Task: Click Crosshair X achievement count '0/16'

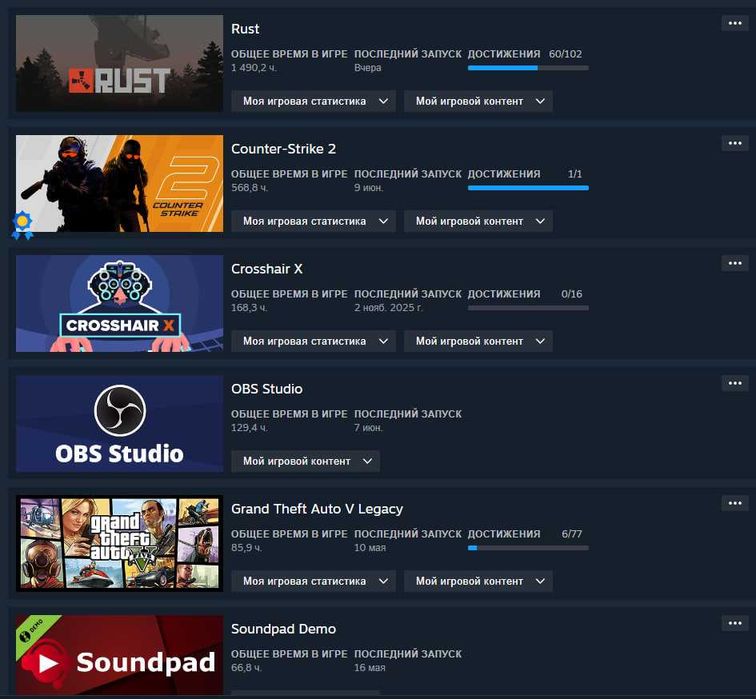Action: 572,294
